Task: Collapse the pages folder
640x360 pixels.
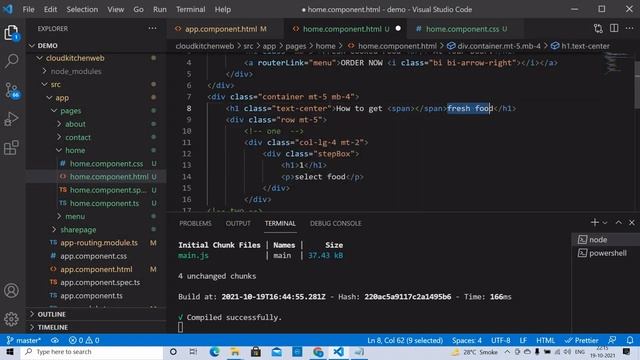Action: click(x=96, y=111)
